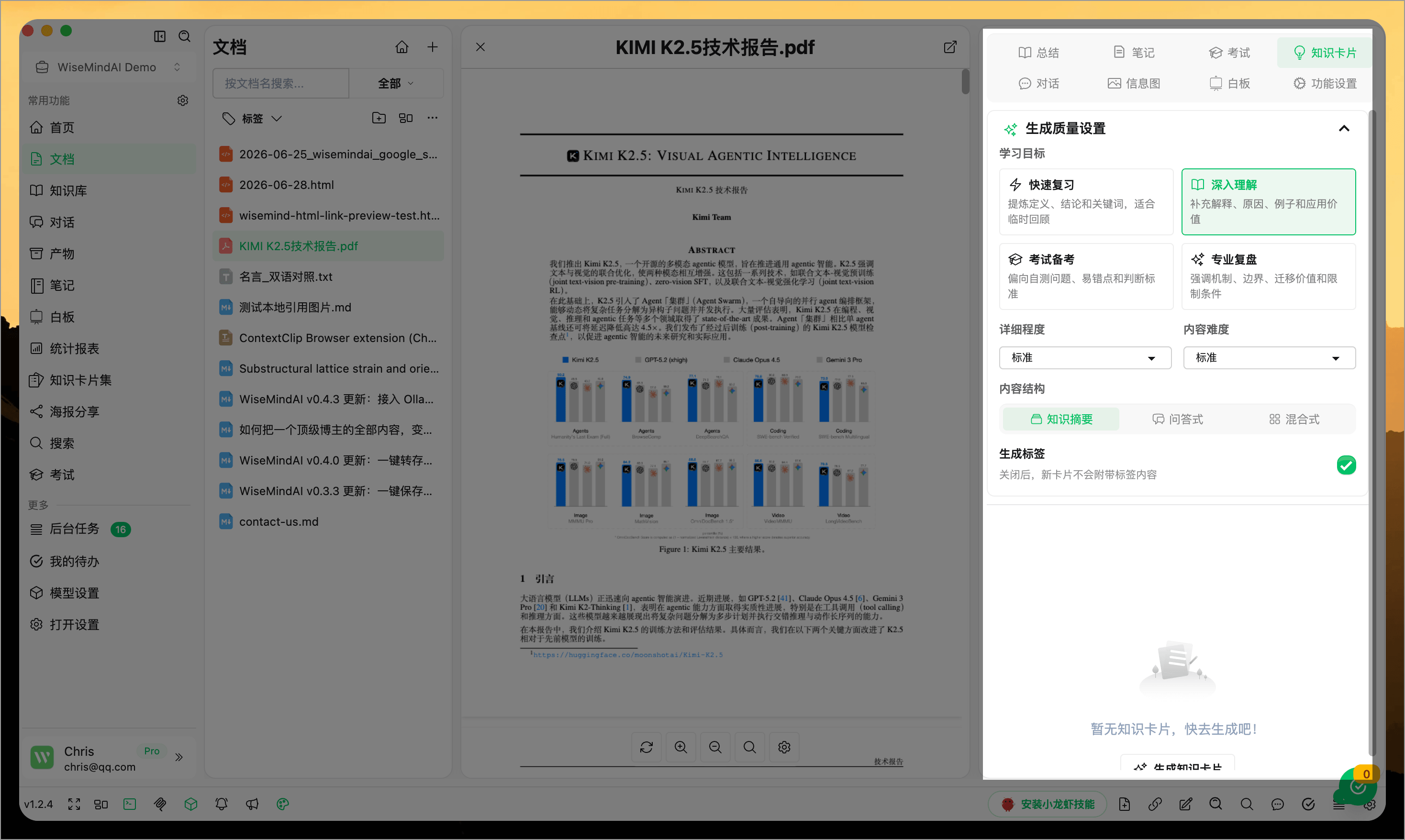Viewport: 1405px width, 840px height.
Task: Open announcements megaphone icon
Action: click(x=252, y=804)
